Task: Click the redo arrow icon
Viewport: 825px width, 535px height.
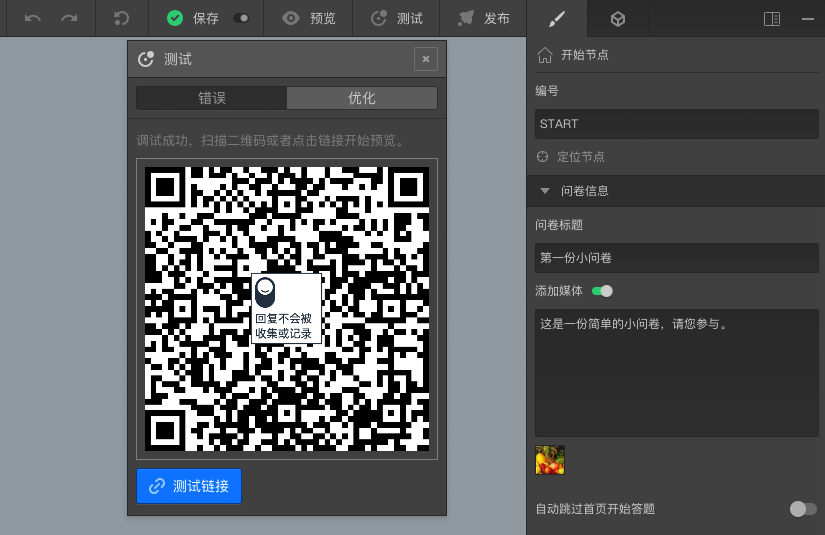Action: coord(69,18)
